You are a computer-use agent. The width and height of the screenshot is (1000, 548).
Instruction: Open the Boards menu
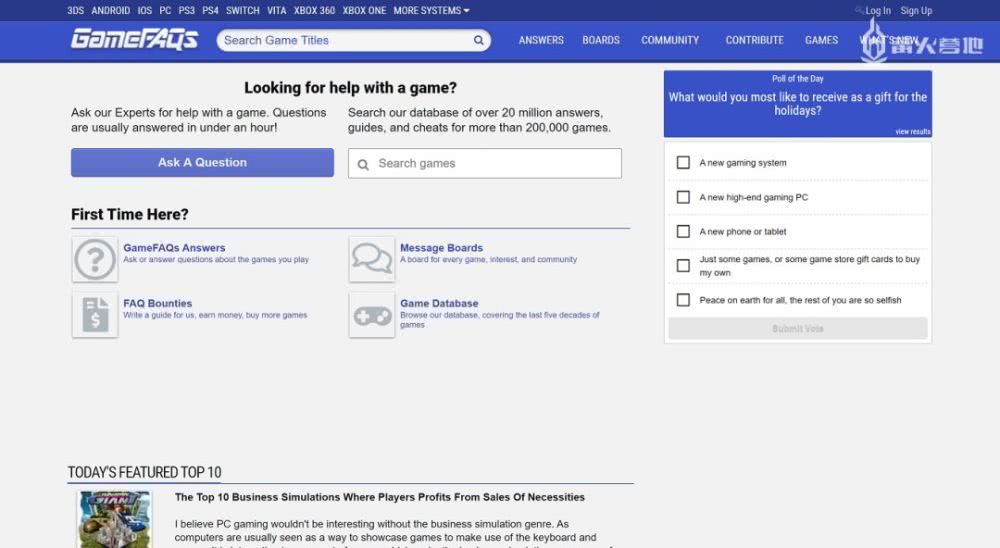(x=601, y=40)
